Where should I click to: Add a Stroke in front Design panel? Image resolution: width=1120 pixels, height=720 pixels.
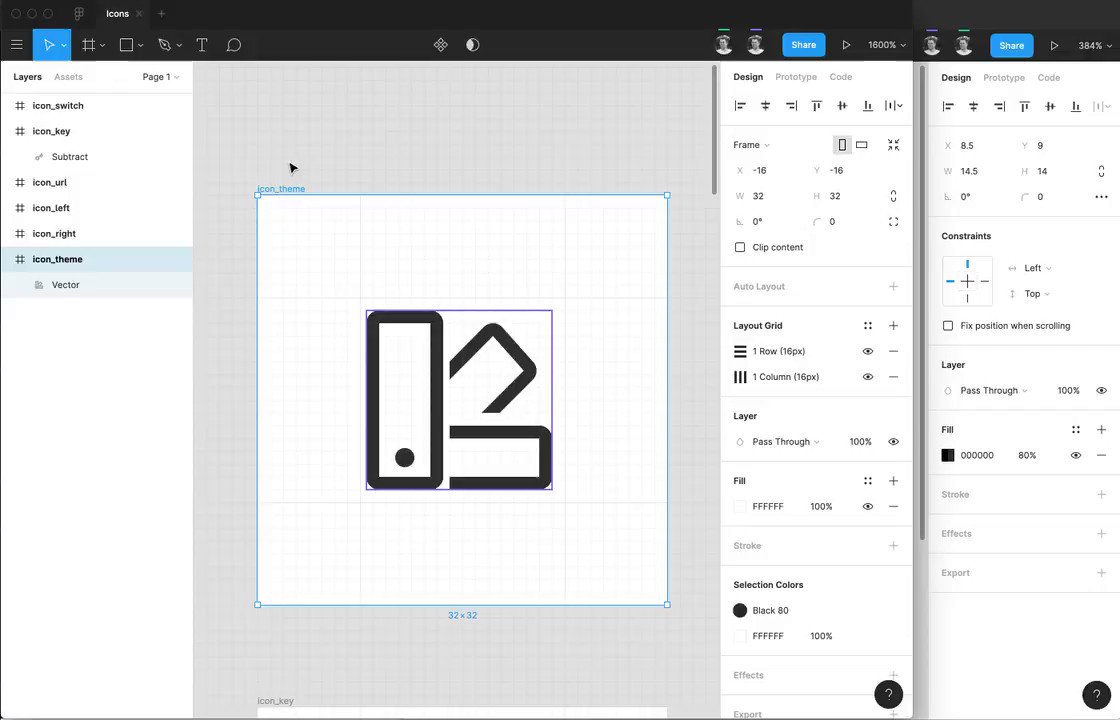(894, 546)
